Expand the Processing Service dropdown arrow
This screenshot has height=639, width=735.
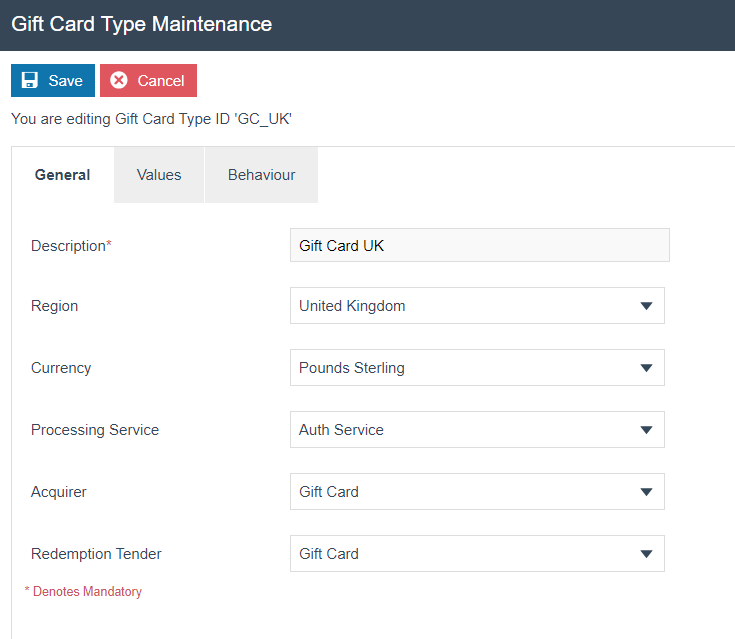(x=646, y=430)
